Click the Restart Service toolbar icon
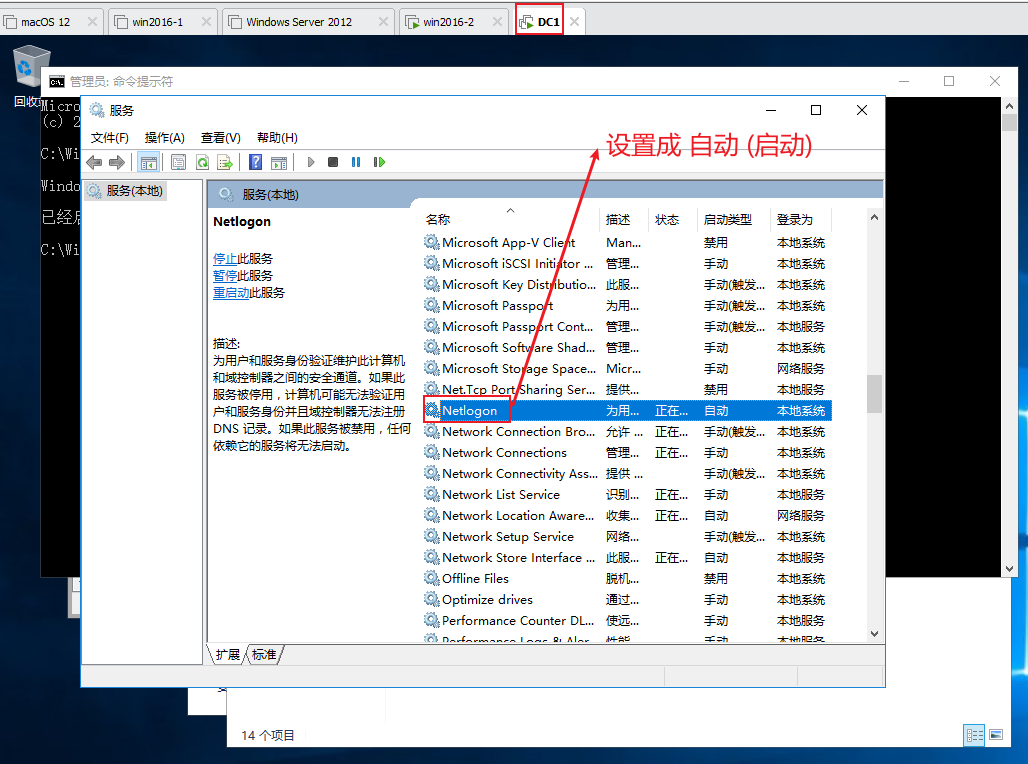This screenshot has width=1028, height=764. [379, 162]
